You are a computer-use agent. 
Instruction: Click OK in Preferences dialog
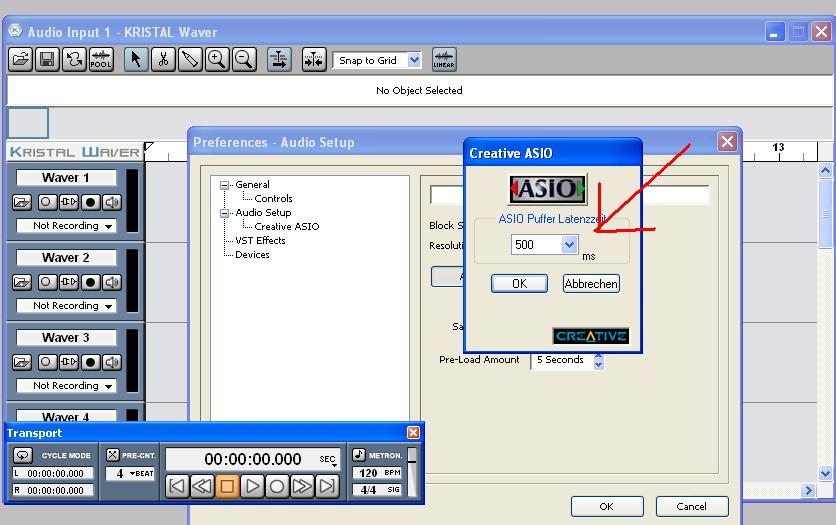(x=607, y=506)
